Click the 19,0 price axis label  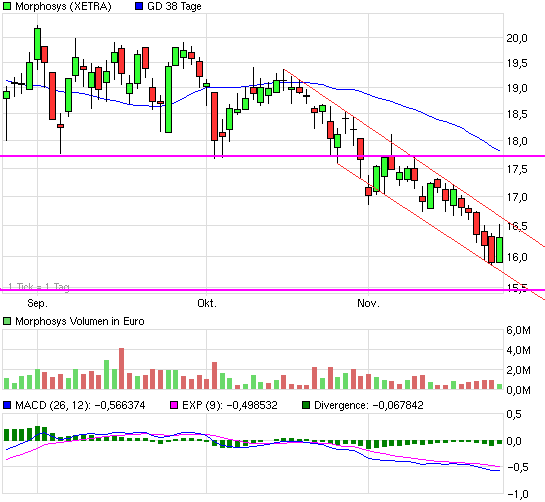point(517,88)
